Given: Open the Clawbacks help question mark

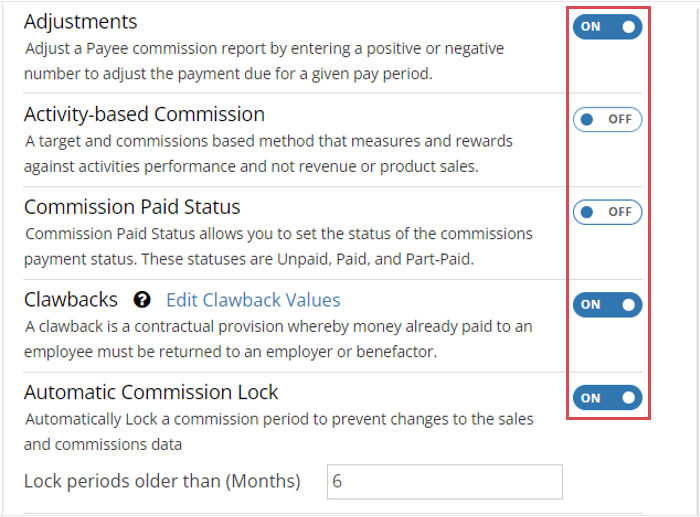Looking at the screenshot, I should pos(142,300).
